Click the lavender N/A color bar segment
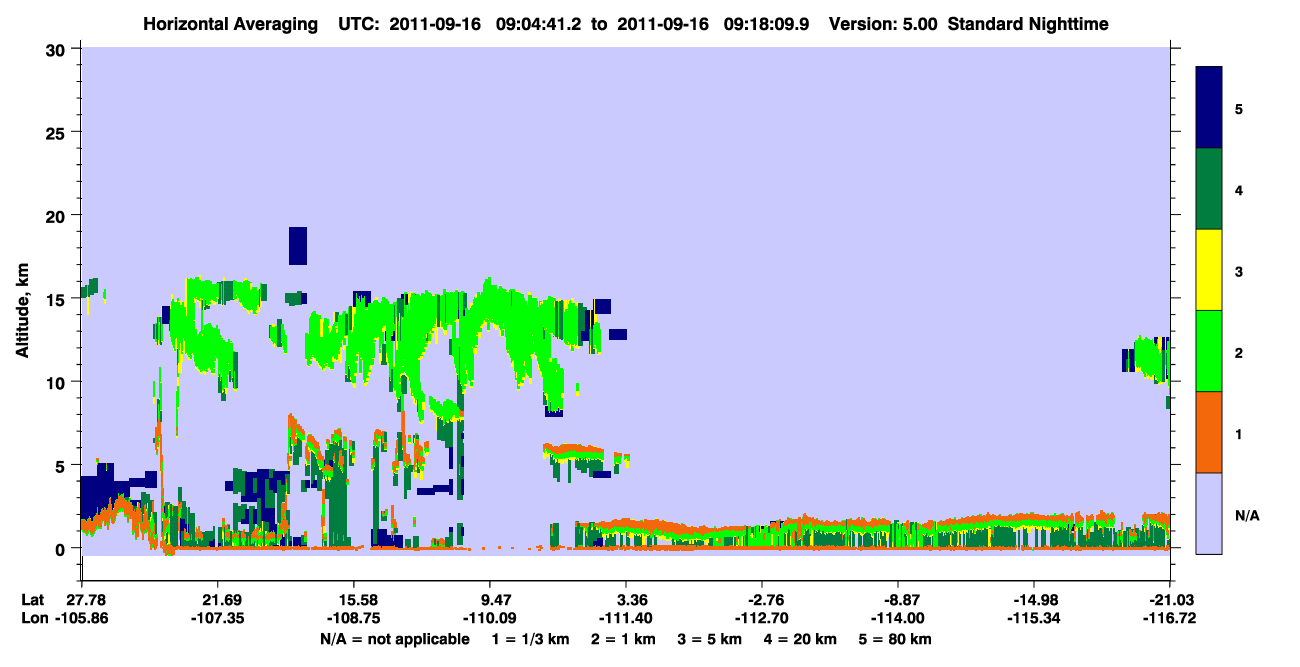The image size is (1300, 667). [x=1209, y=513]
